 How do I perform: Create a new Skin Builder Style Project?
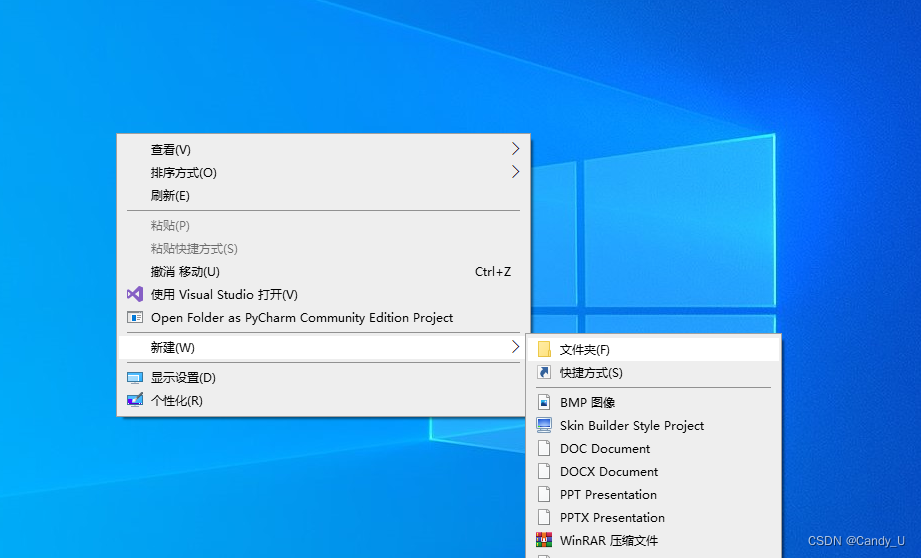coord(654,425)
